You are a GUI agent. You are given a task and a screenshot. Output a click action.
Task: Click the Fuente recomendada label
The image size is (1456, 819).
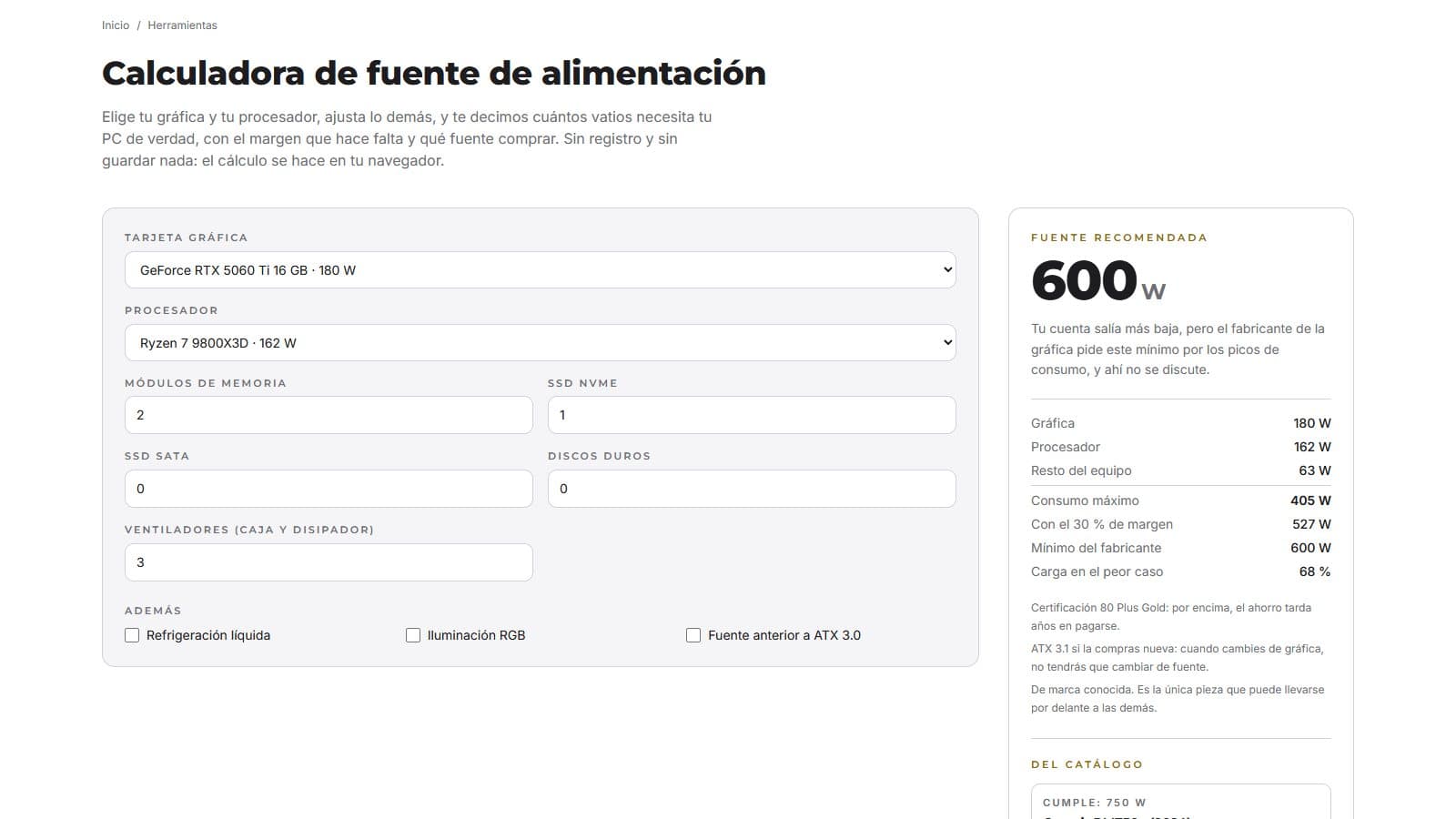tap(1119, 238)
